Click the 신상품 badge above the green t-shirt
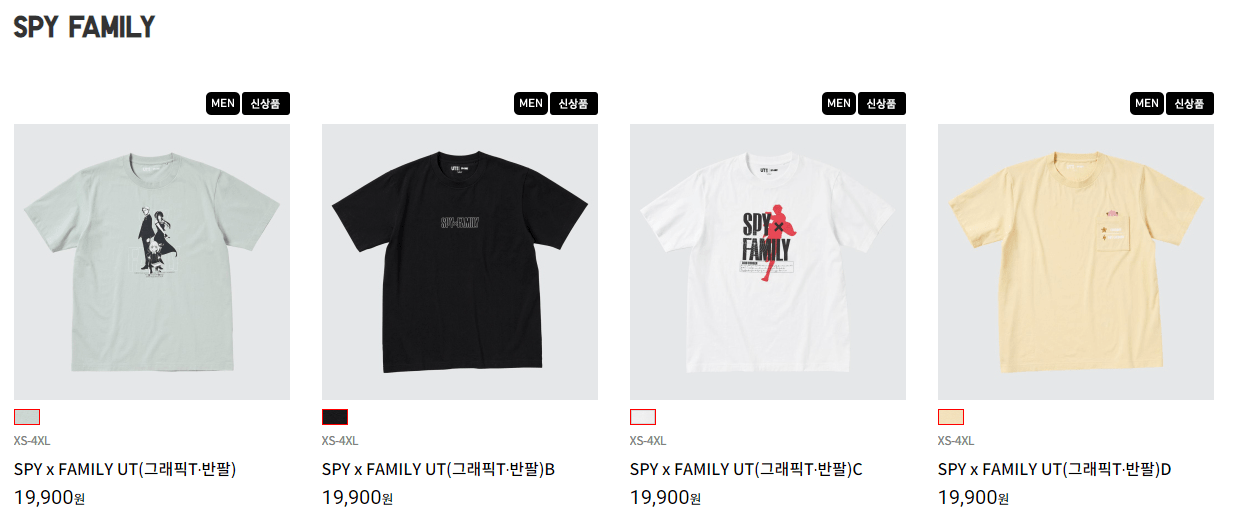 [x=266, y=103]
